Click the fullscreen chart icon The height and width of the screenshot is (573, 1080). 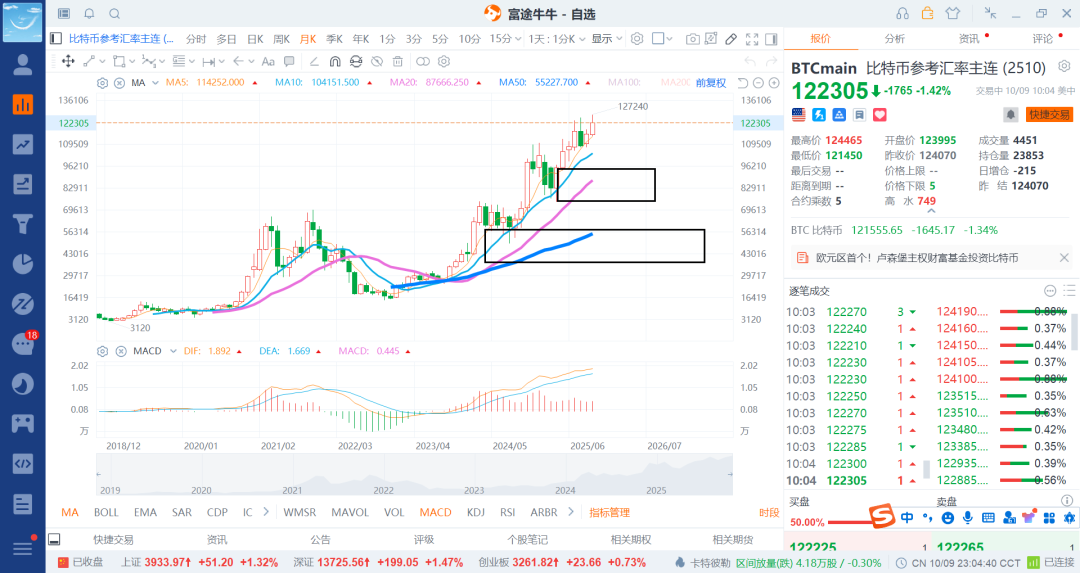[751, 39]
